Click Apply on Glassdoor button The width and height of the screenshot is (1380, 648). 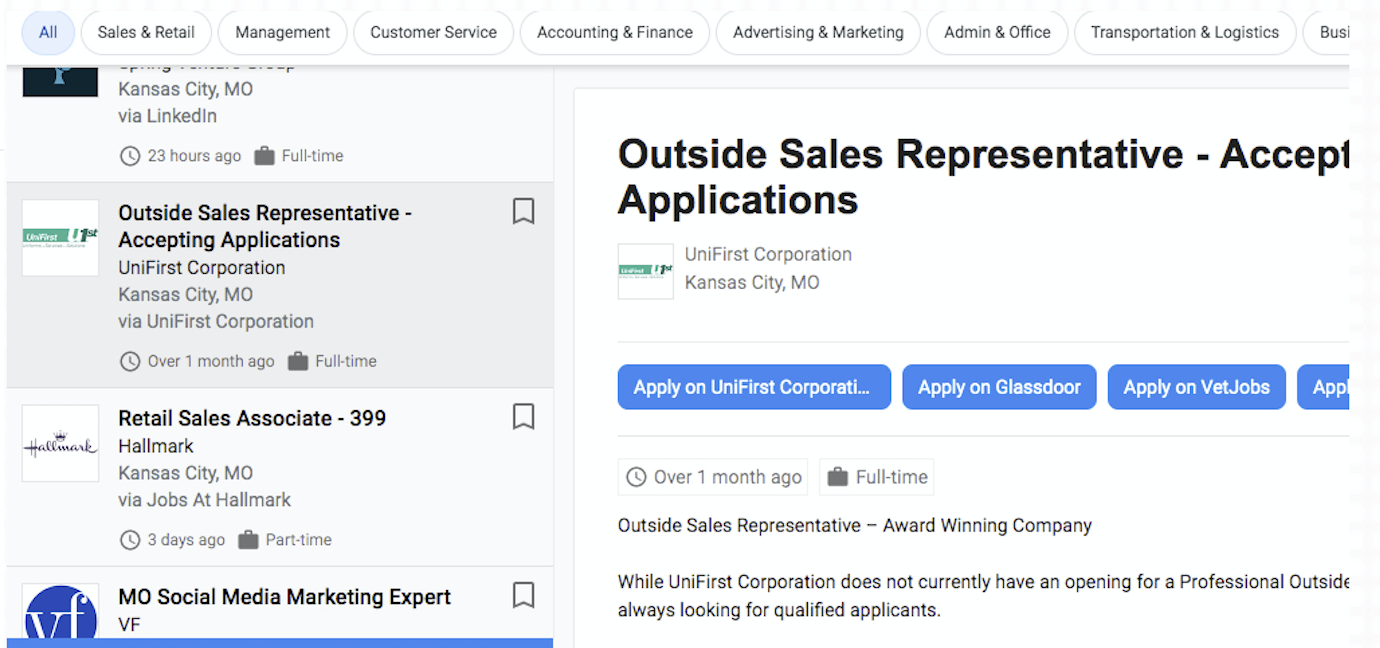[999, 387]
